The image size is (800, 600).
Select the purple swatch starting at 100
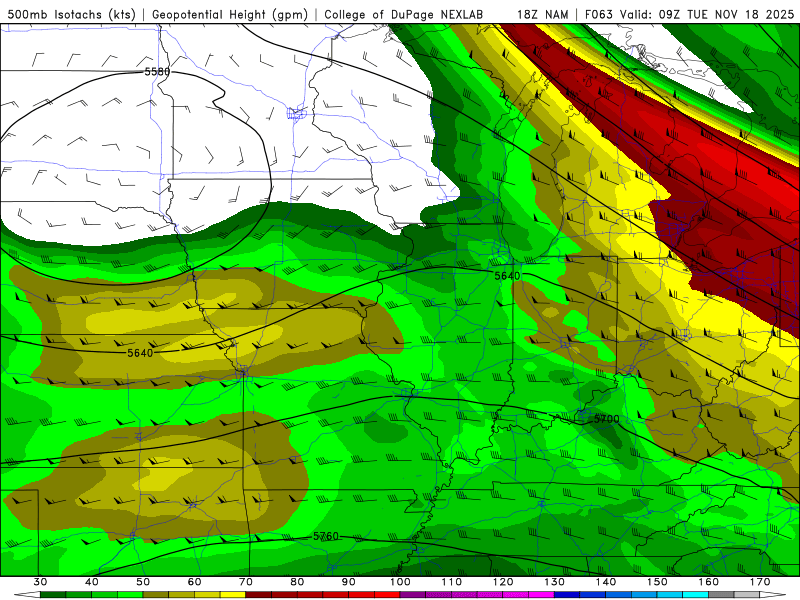pyautogui.click(x=413, y=595)
